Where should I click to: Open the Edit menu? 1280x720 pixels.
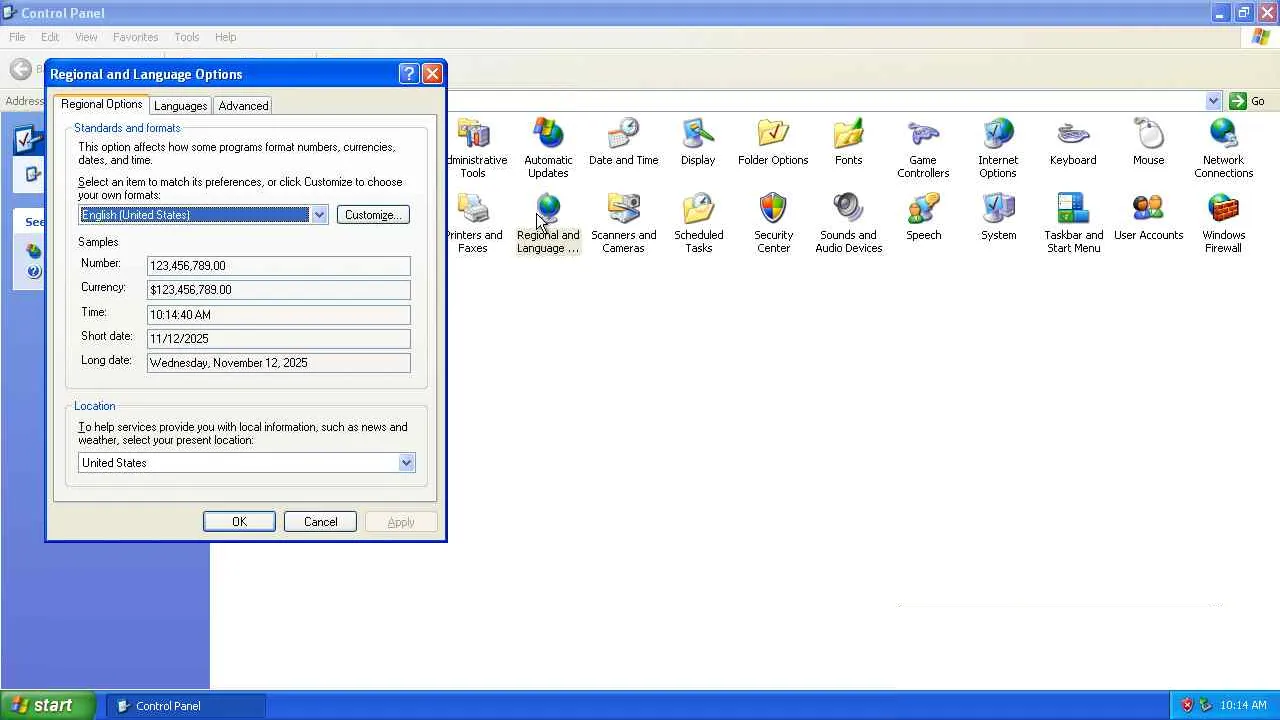coord(50,37)
